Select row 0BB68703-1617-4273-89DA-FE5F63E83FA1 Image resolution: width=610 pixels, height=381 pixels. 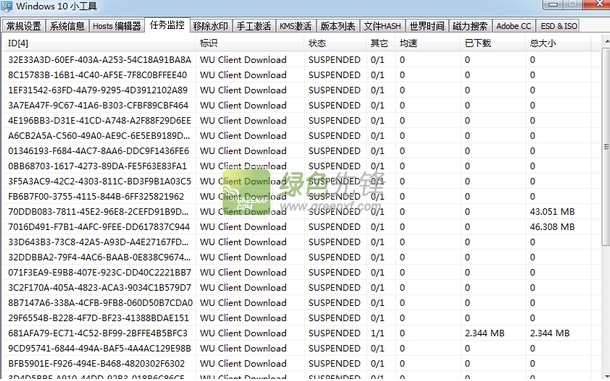(x=302, y=166)
